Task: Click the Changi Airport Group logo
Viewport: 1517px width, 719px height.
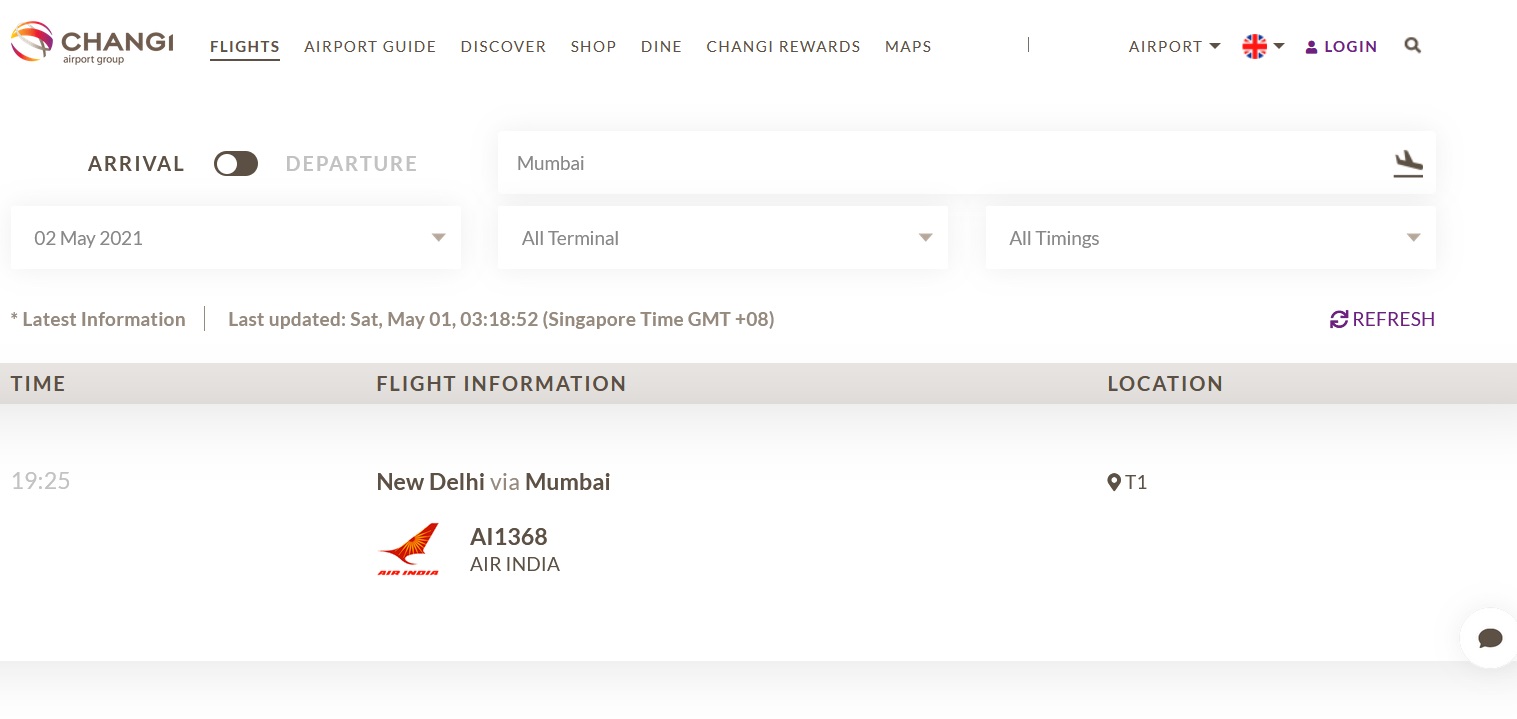Action: coord(92,44)
